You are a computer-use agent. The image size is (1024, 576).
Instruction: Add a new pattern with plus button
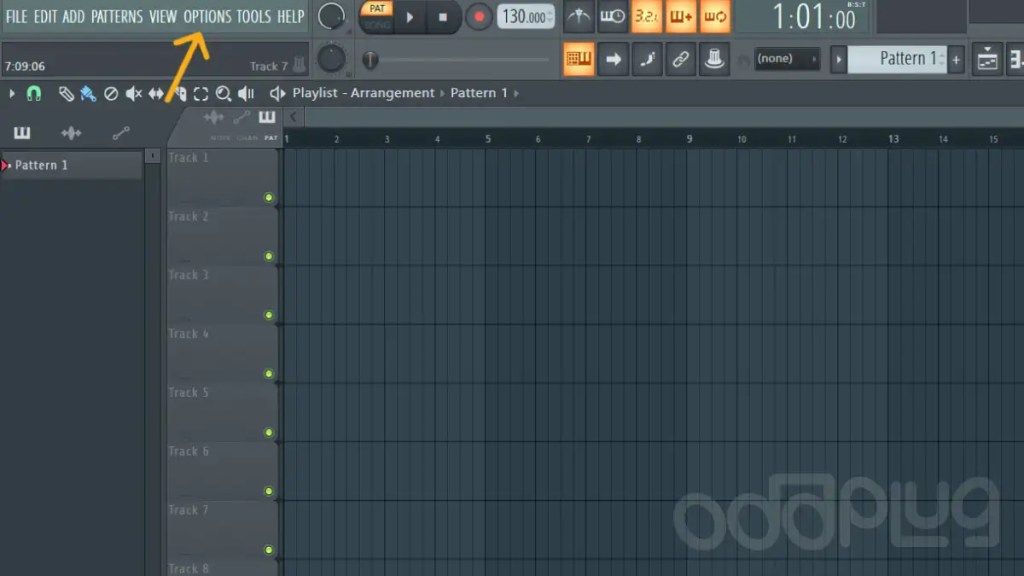(956, 60)
